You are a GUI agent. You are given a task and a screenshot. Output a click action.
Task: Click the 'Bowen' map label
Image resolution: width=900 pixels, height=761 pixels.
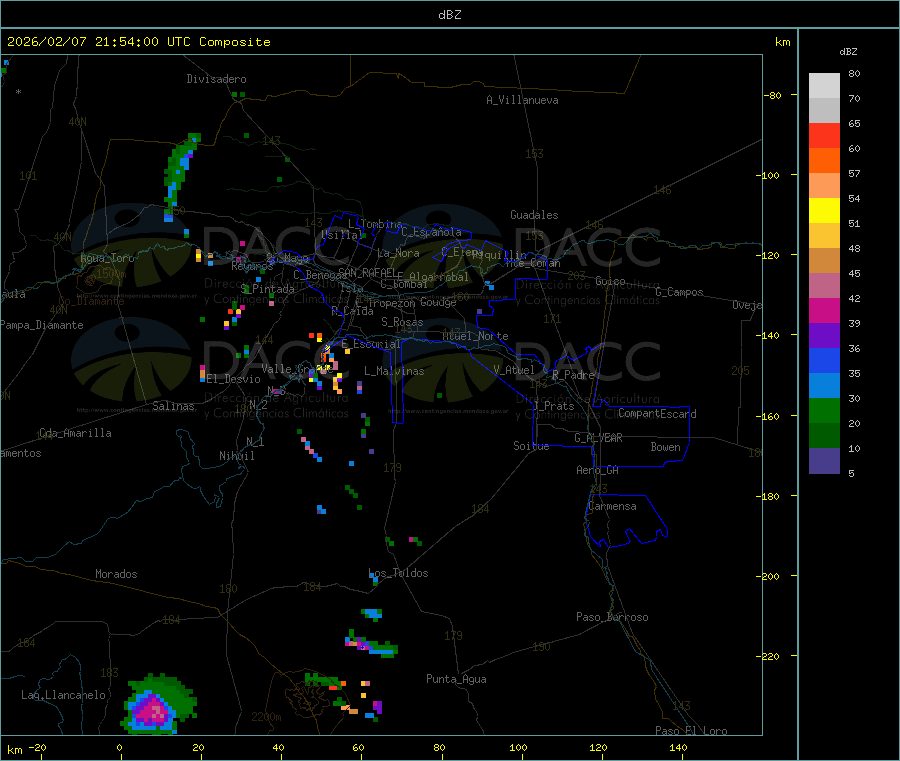[665, 447]
